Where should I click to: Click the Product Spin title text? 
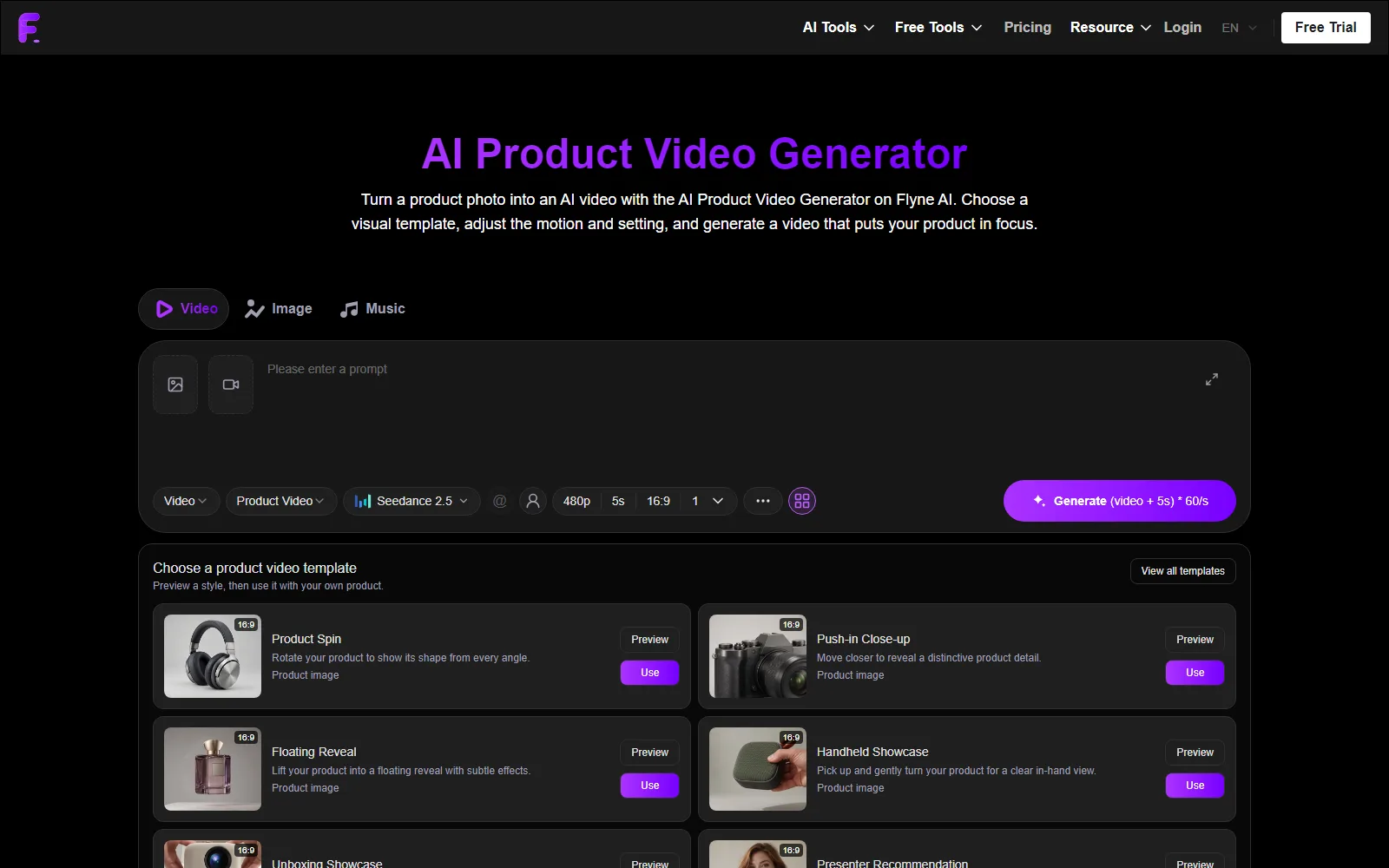coord(306,639)
